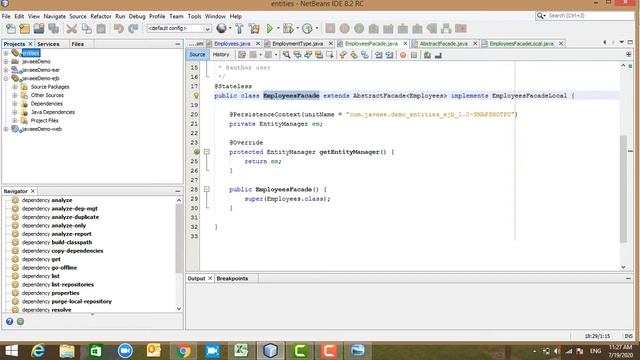Expand the javaeeDemo-ear project node

pos(6,70)
